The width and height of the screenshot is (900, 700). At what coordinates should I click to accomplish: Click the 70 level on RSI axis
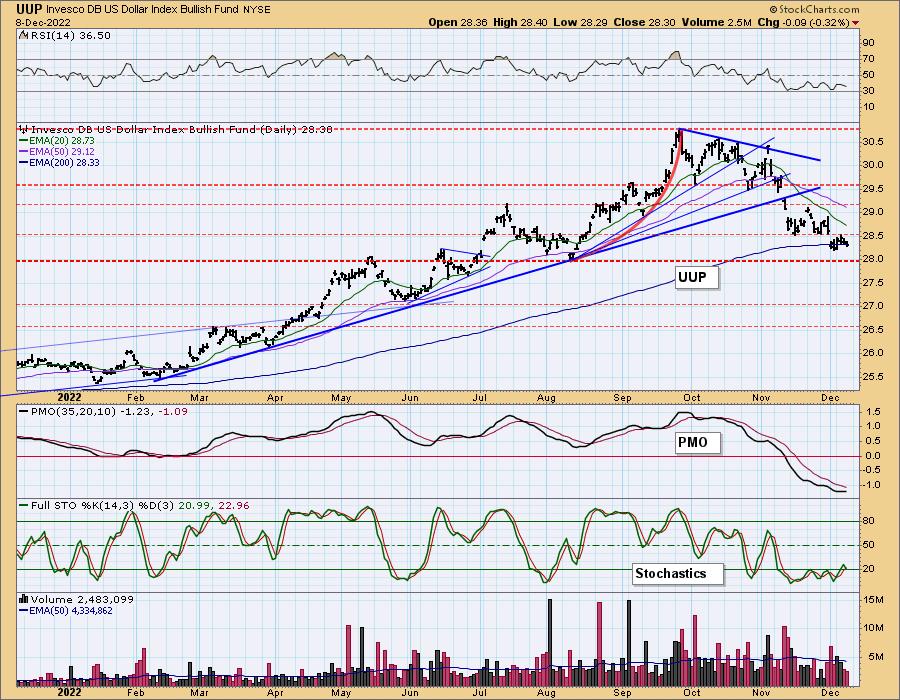(867, 59)
